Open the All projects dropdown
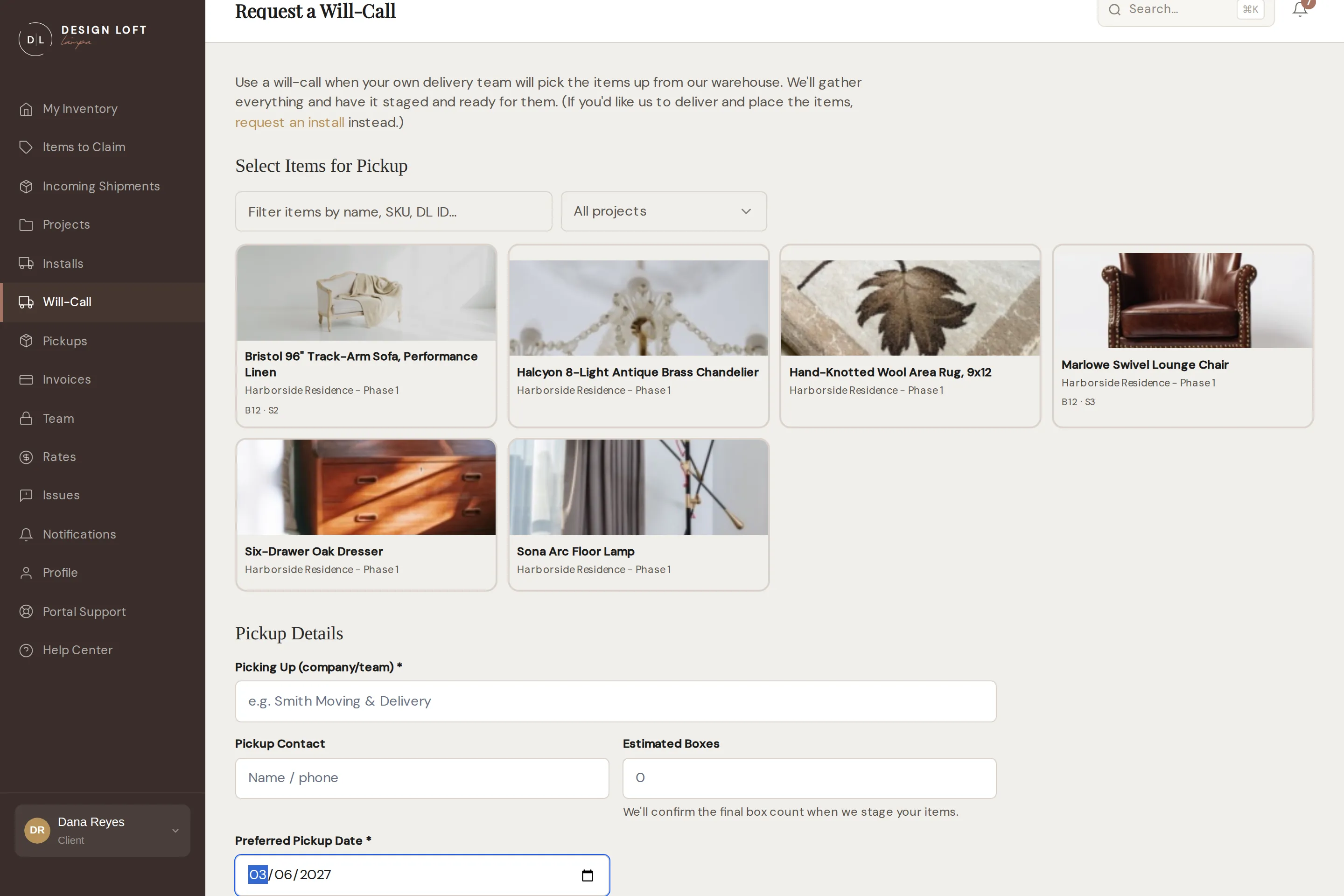Image resolution: width=1344 pixels, height=896 pixels. click(x=664, y=211)
